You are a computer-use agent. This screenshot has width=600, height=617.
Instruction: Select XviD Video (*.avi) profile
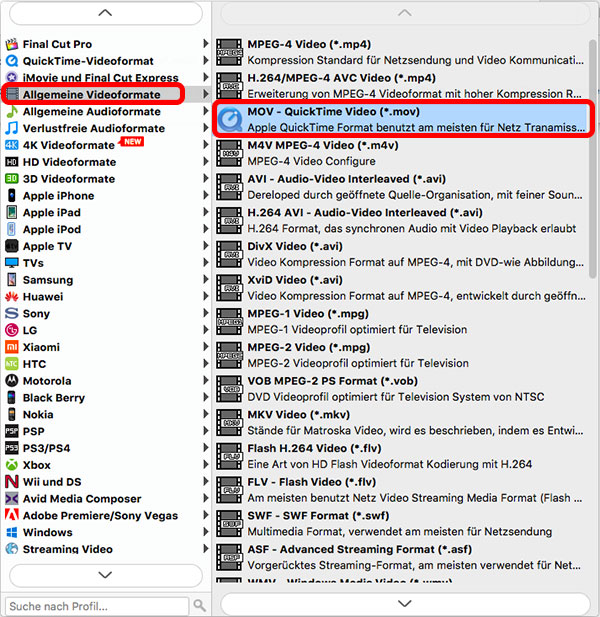tap(401, 288)
